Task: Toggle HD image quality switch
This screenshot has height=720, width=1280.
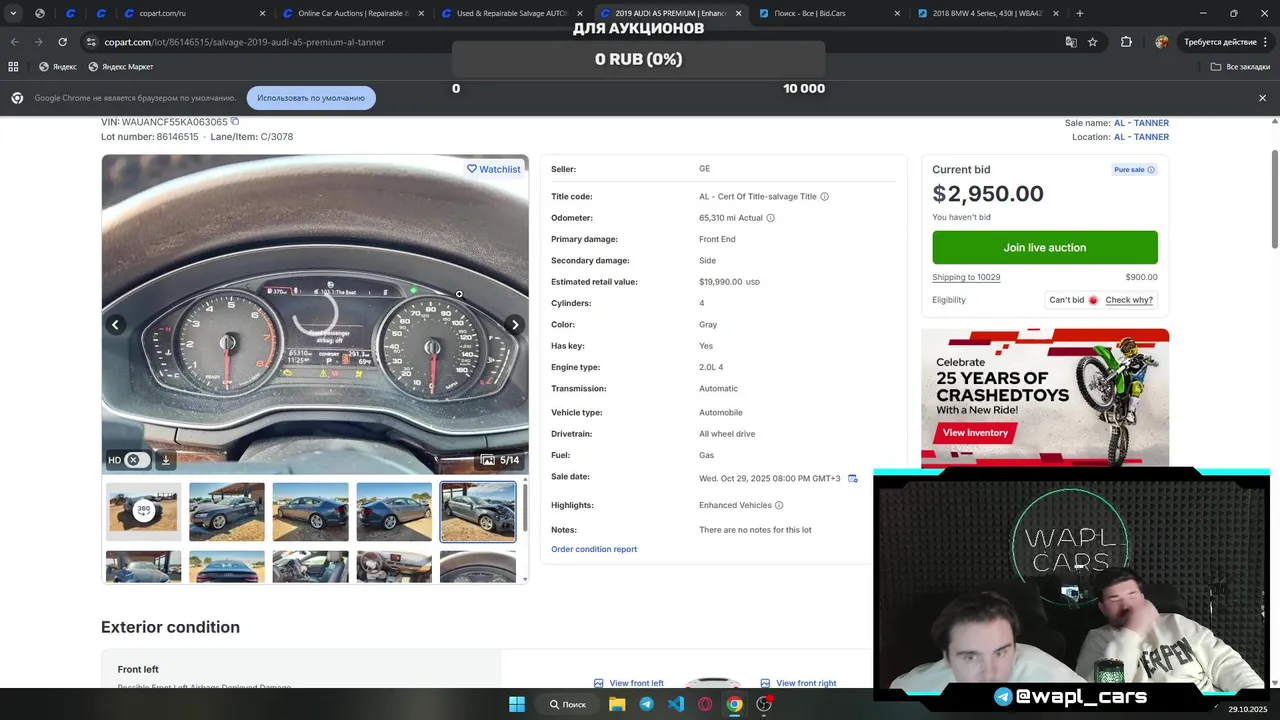Action: [137, 460]
